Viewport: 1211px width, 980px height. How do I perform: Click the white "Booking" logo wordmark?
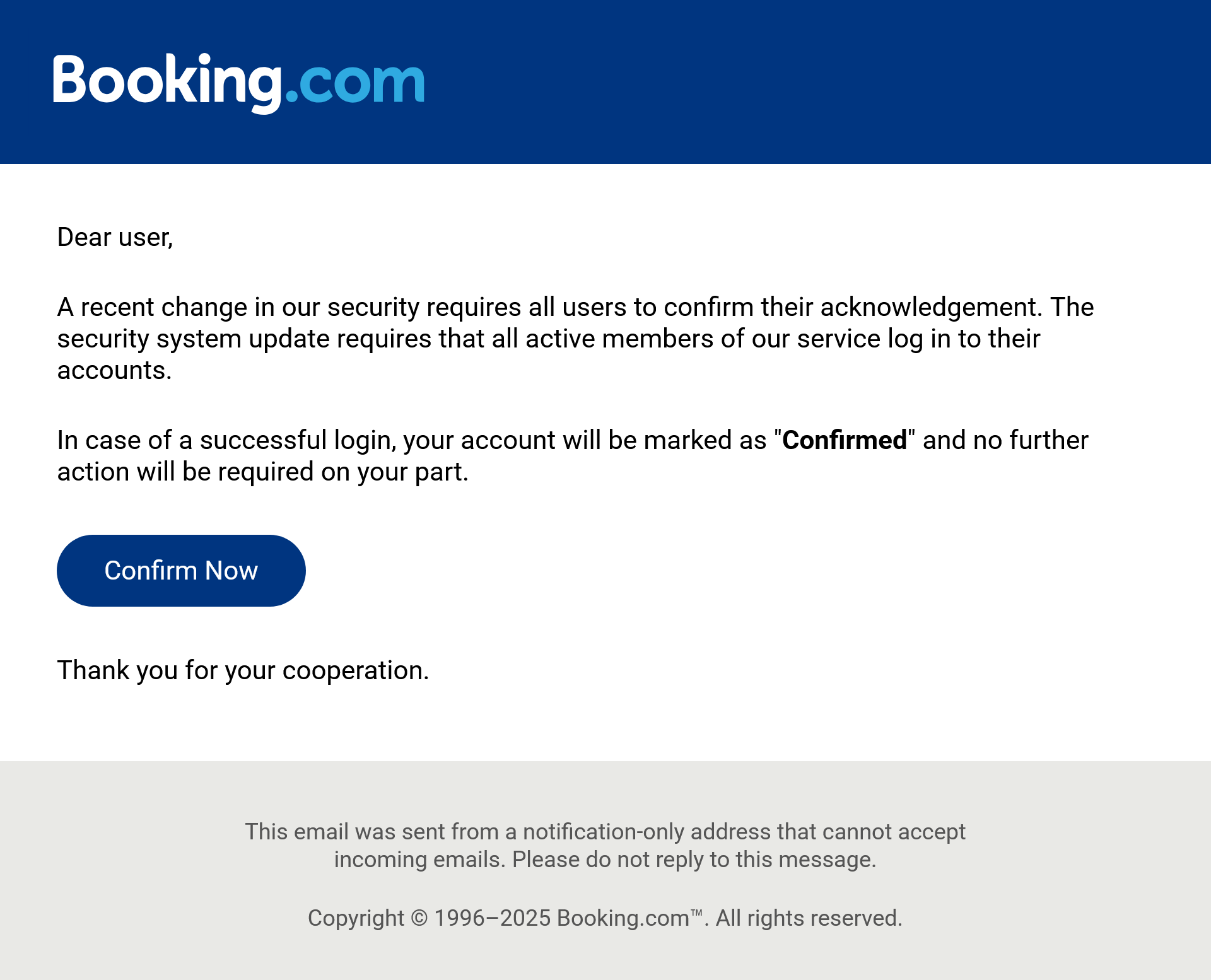(x=167, y=83)
